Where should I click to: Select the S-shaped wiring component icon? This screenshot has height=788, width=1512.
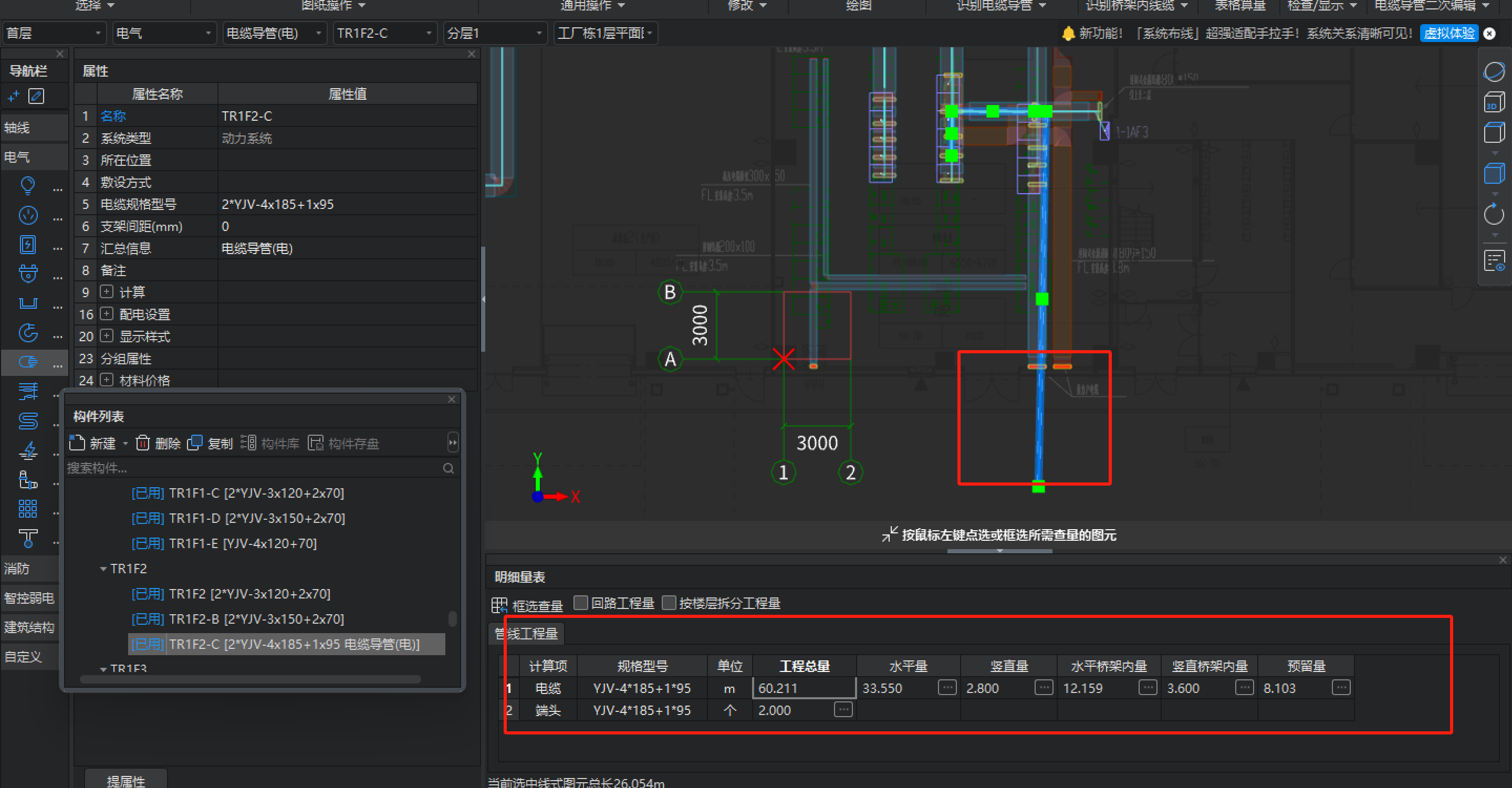(x=28, y=421)
